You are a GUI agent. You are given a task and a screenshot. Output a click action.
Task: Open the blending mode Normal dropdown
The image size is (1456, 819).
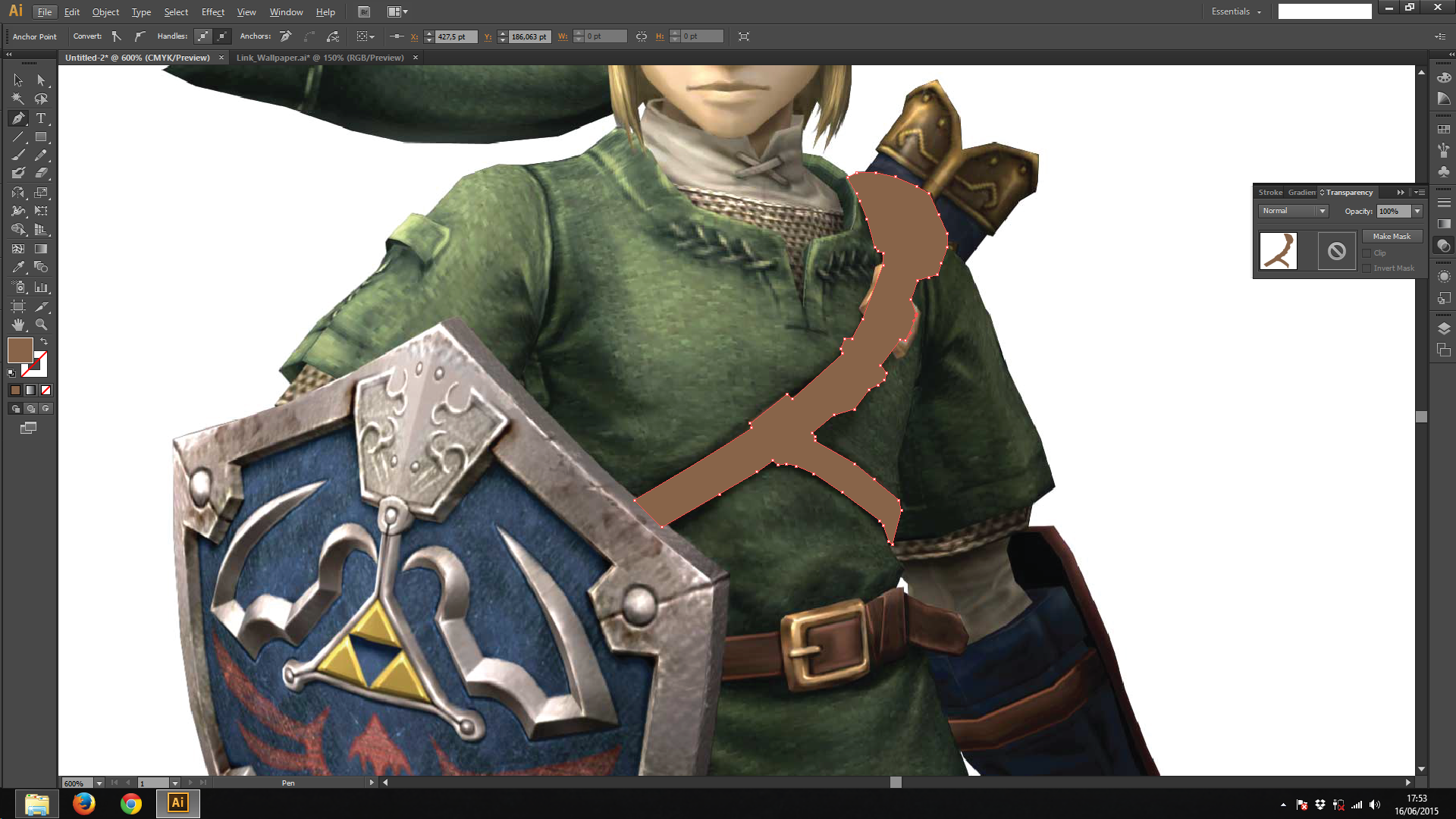pyautogui.click(x=1293, y=212)
